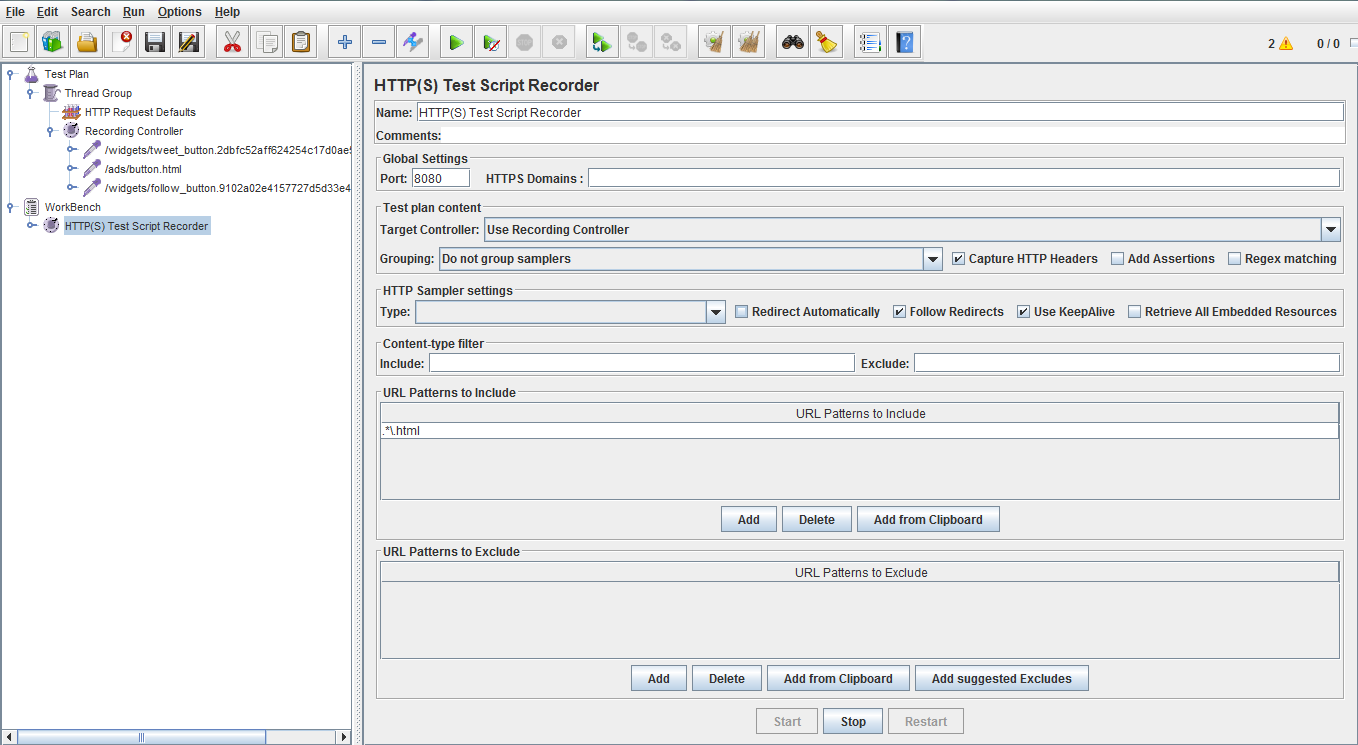Select the Cut scissors toolbar icon

click(x=231, y=41)
